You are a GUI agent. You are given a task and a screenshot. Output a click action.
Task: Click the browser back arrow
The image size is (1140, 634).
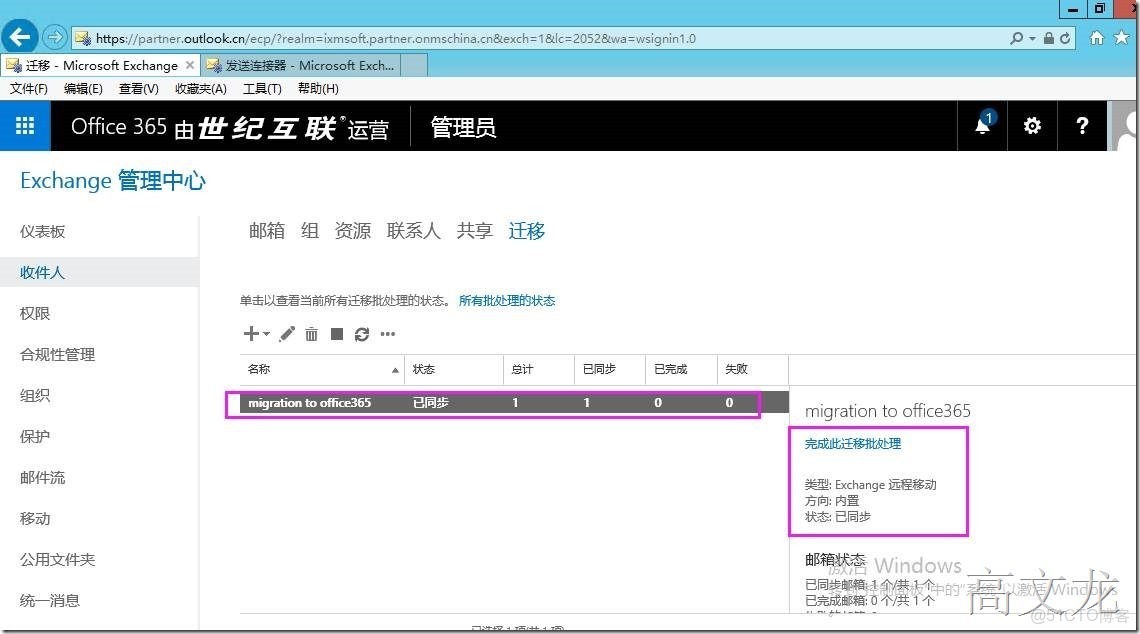point(20,38)
